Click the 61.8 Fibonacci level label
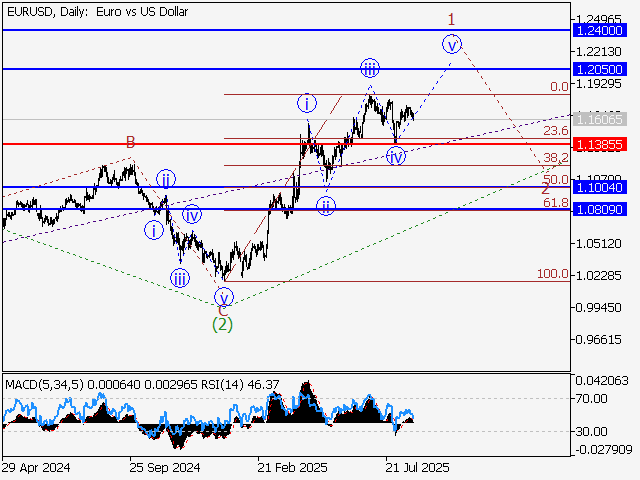The width and height of the screenshot is (640, 480). tap(555, 203)
